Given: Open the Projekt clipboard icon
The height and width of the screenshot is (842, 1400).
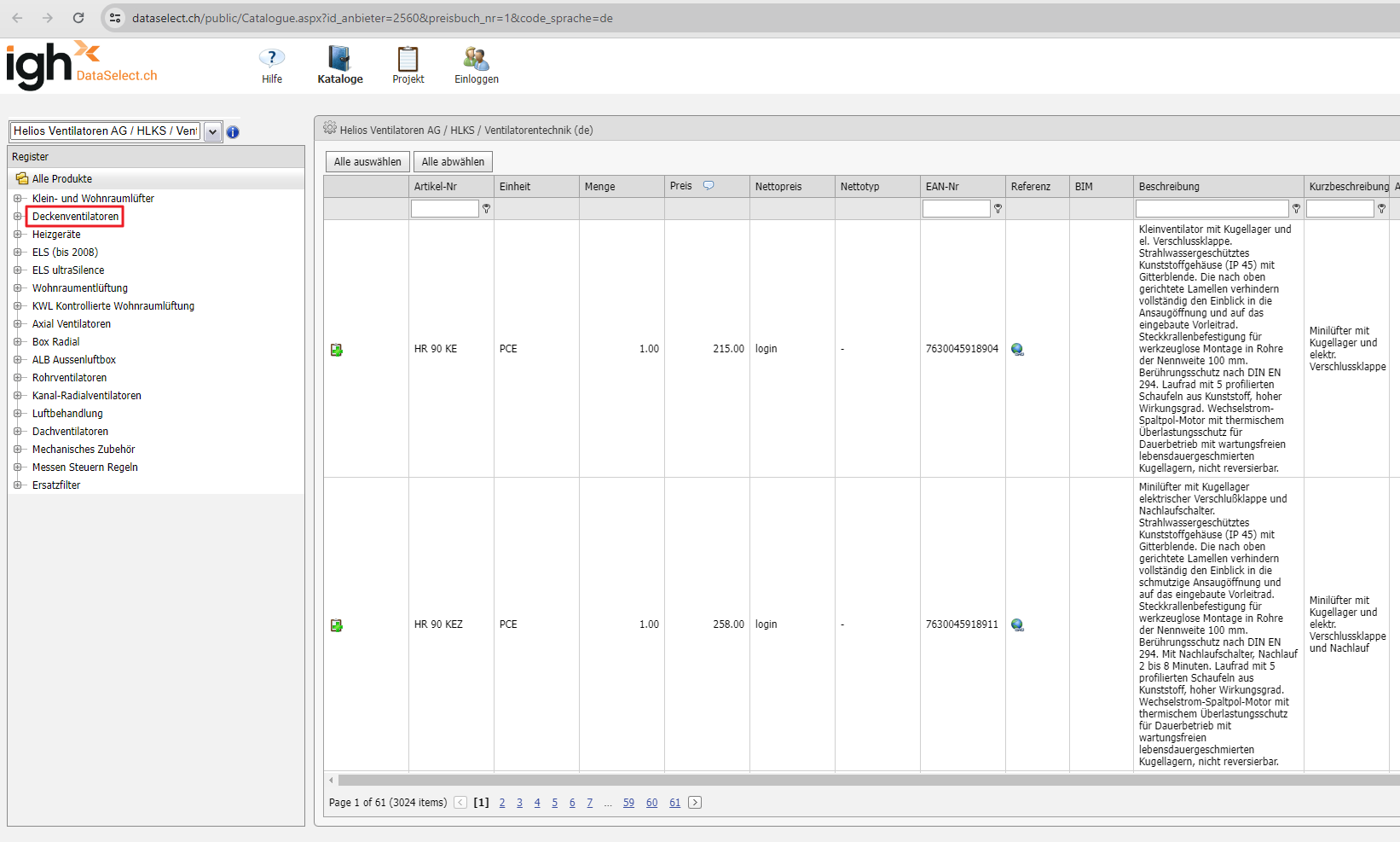Looking at the screenshot, I should (x=408, y=58).
